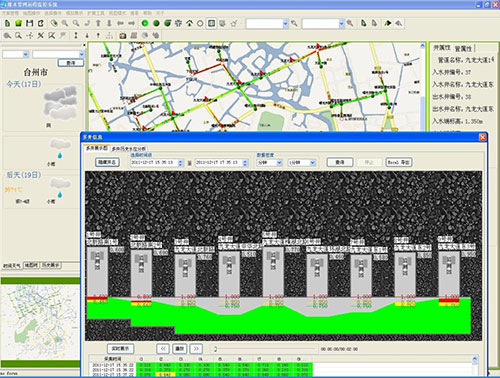Screen dimensions: 500x378
Task: Click the up arrow pan icon
Action: 98,23
